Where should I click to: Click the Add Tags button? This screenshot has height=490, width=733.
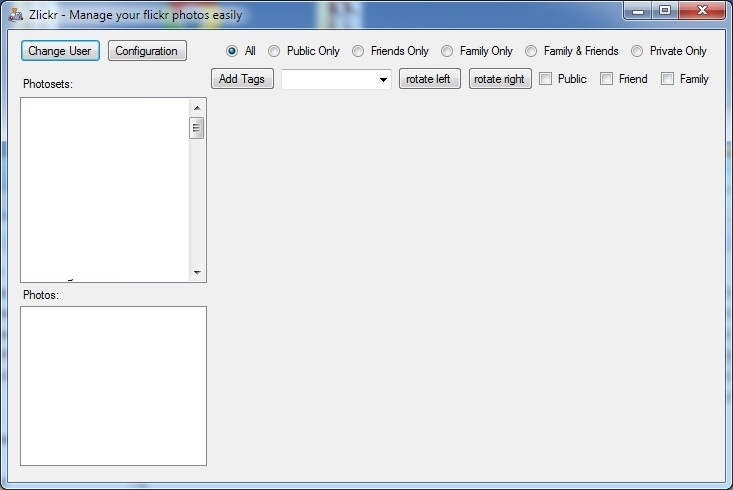coord(242,79)
